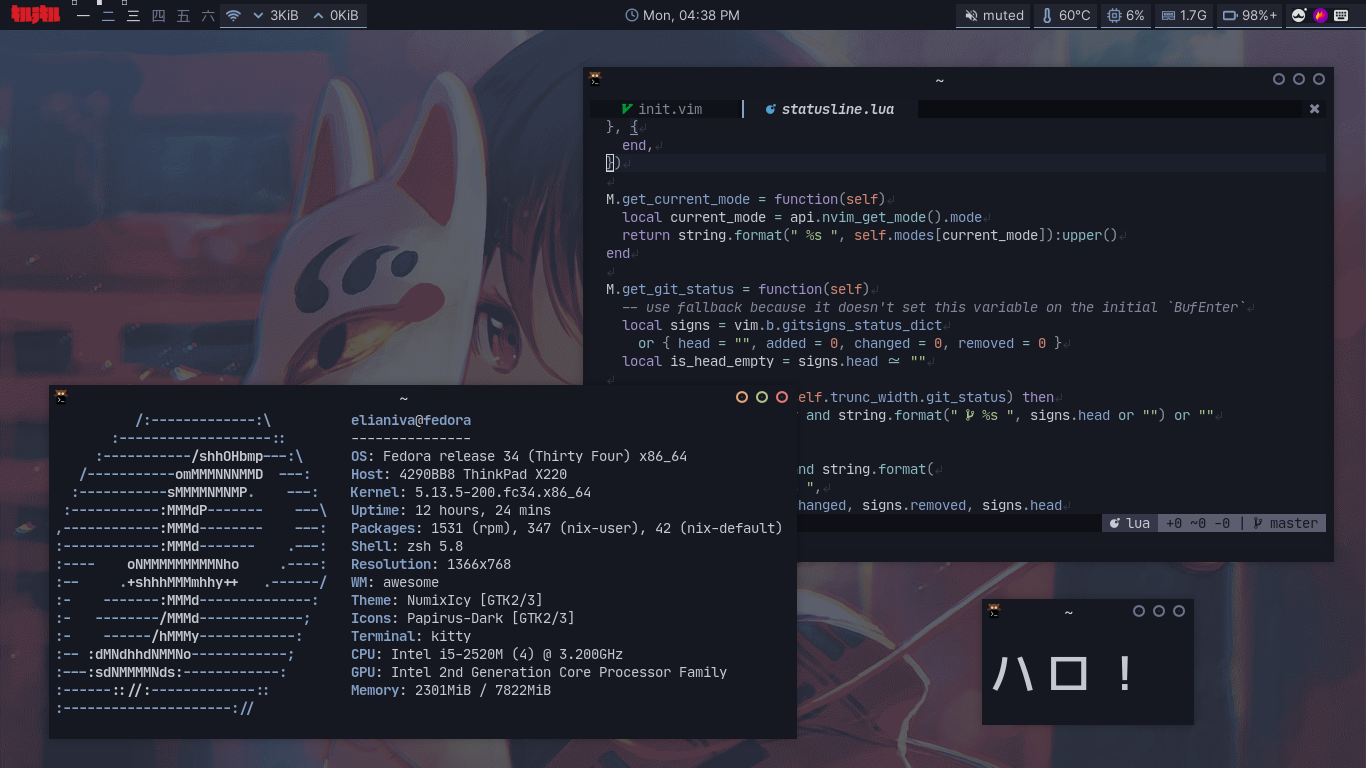Click the +0 ~0 -0 git diff stats
1366x768 pixels.
[x=1198, y=523]
